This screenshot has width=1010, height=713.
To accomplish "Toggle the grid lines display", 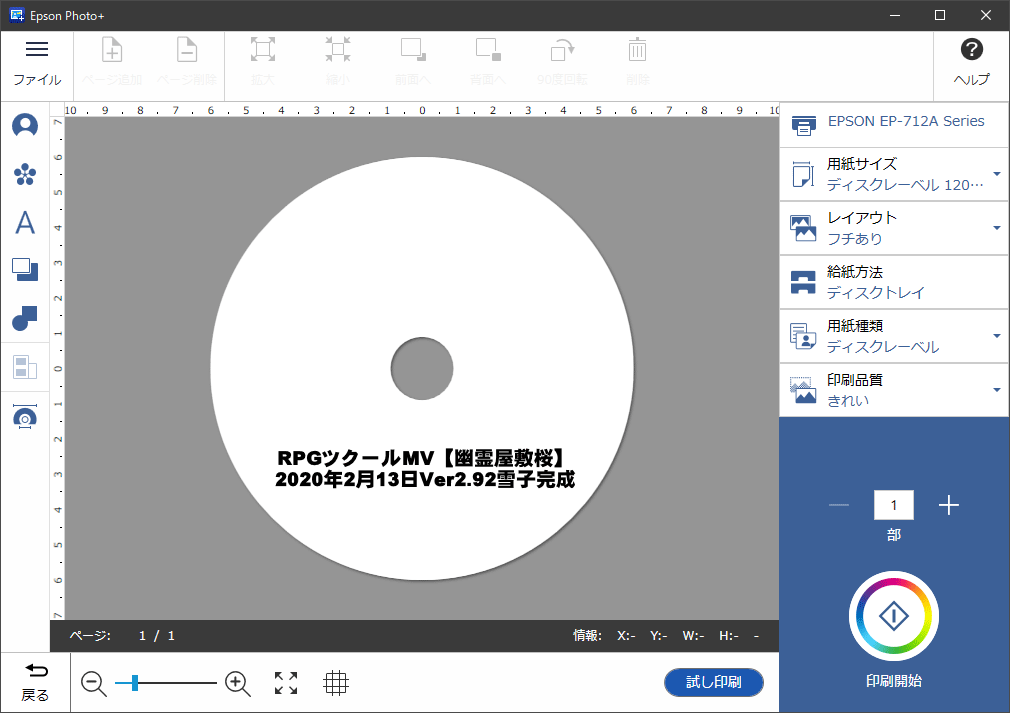I will 336,683.
